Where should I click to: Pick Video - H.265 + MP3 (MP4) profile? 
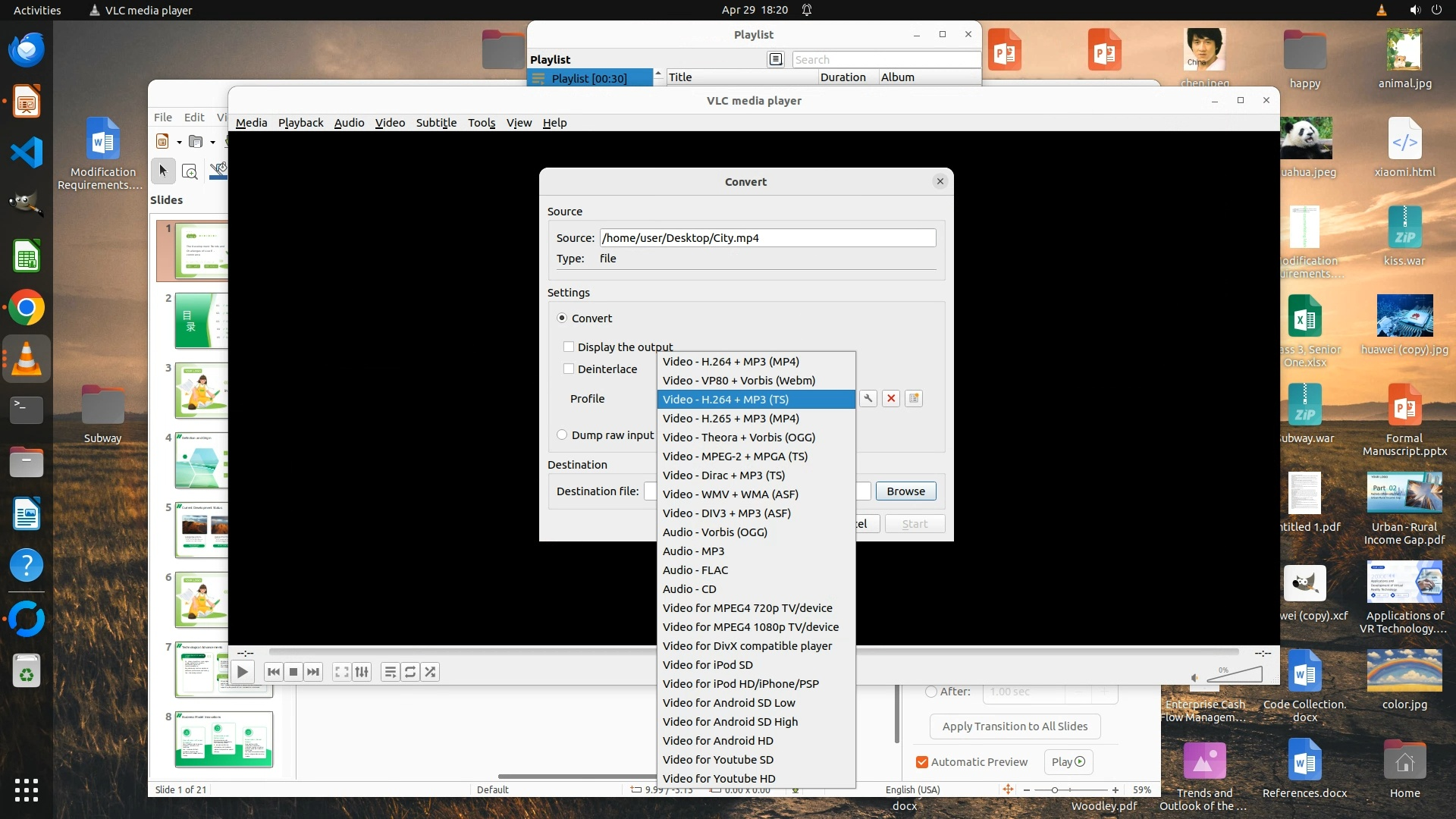click(730, 419)
